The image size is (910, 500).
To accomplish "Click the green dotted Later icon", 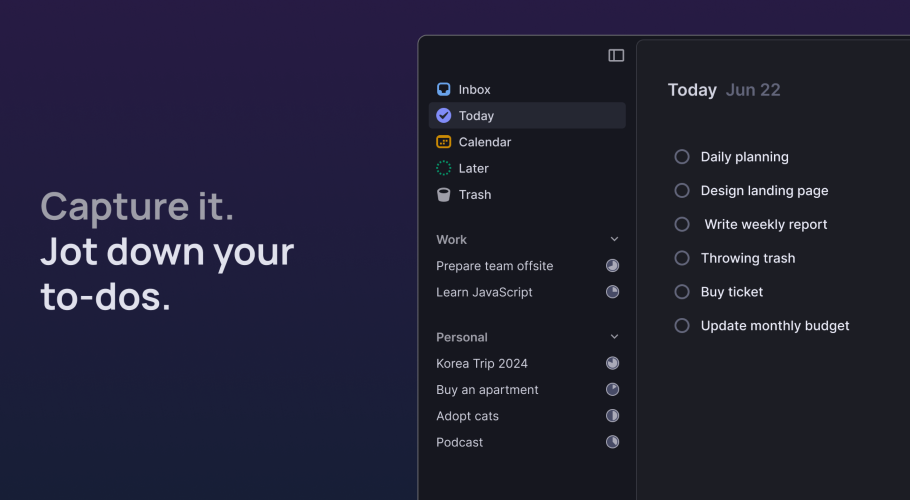I will click(x=443, y=168).
